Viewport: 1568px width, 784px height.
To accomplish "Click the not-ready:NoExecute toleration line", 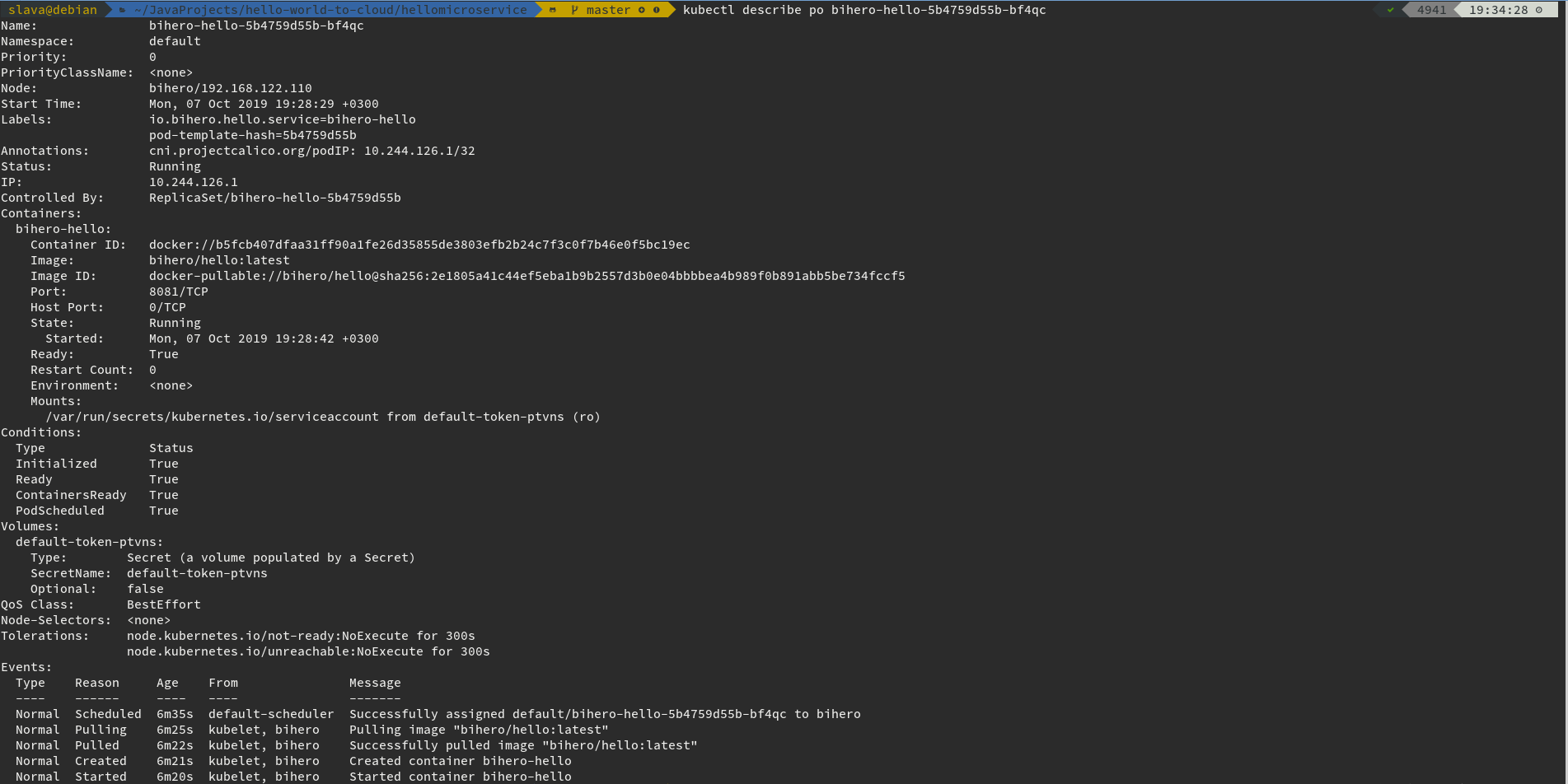I will pyautogui.click(x=301, y=636).
